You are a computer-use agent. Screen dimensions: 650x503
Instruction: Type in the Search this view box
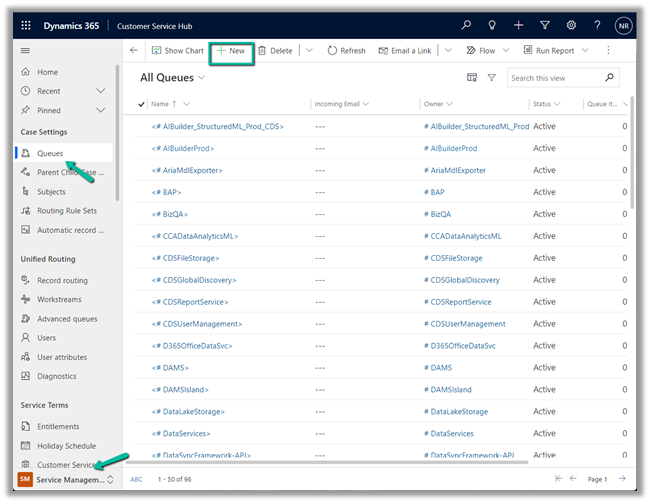pos(554,77)
